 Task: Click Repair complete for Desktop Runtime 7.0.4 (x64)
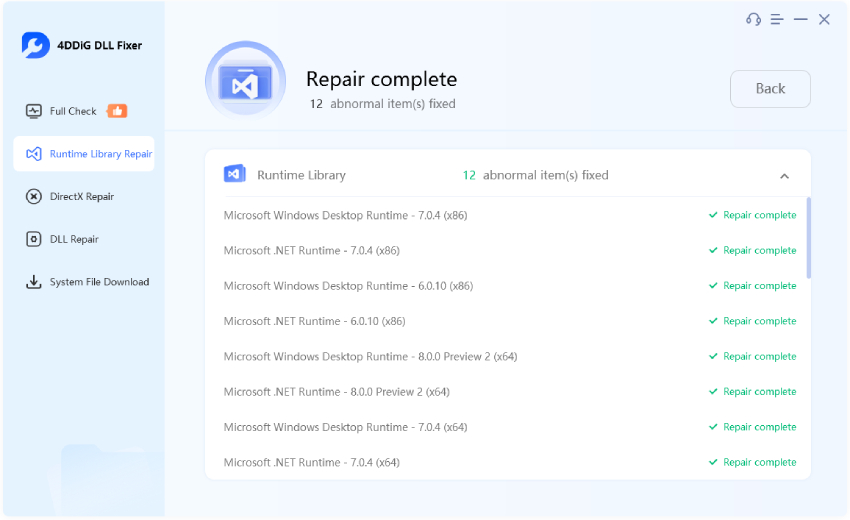[752, 427]
